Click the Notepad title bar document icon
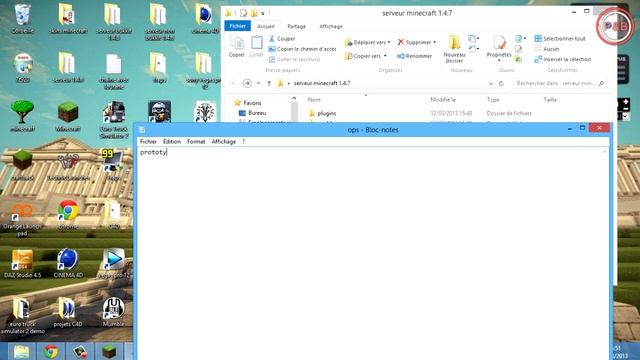 (142, 130)
